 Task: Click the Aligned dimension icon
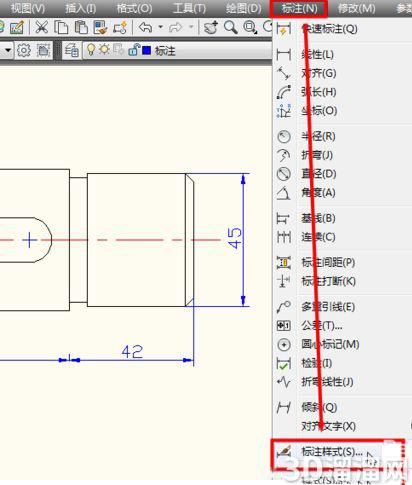[x=284, y=73]
